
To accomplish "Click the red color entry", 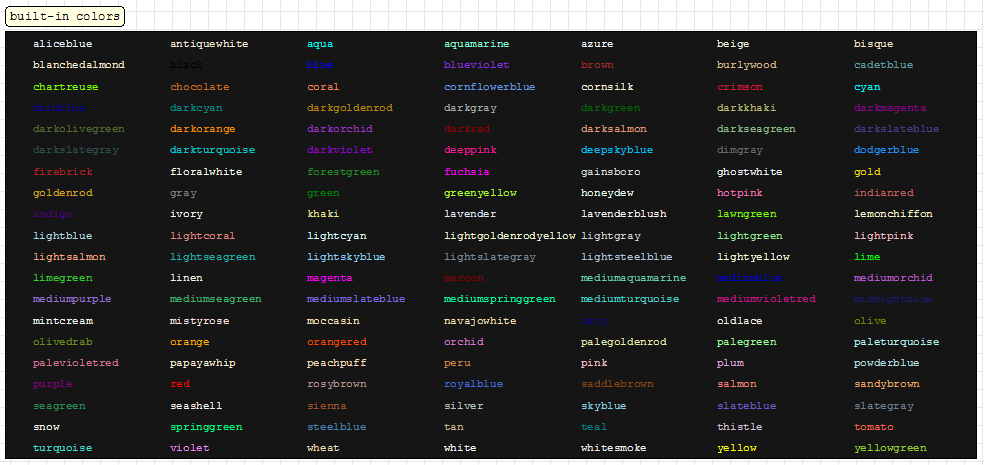I will [180, 384].
